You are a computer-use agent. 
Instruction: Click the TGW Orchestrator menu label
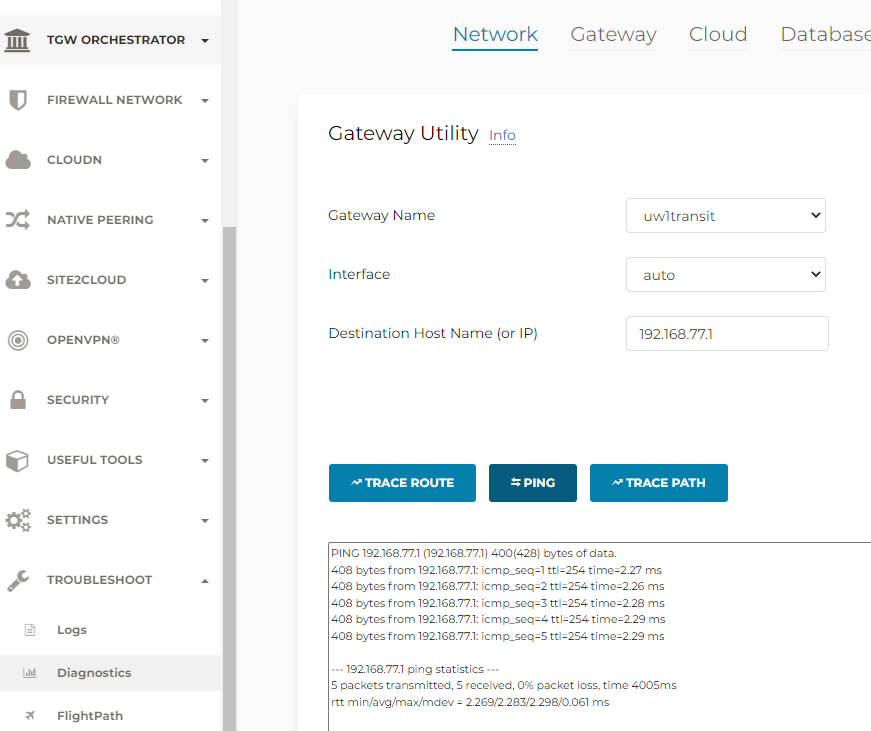[x=116, y=40]
